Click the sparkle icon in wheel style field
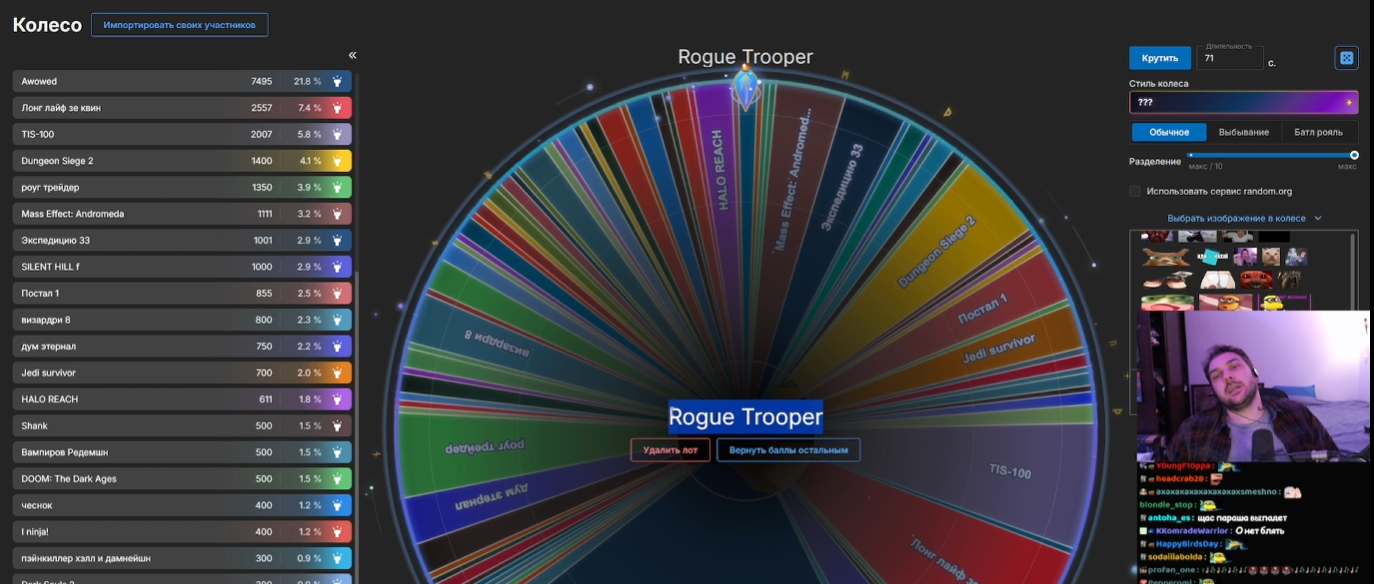The width and height of the screenshot is (1374, 584). click(1348, 102)
